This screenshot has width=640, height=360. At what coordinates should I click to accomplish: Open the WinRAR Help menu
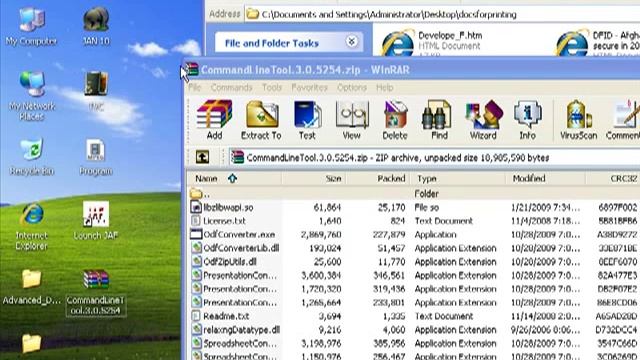[x=384, y=87]
